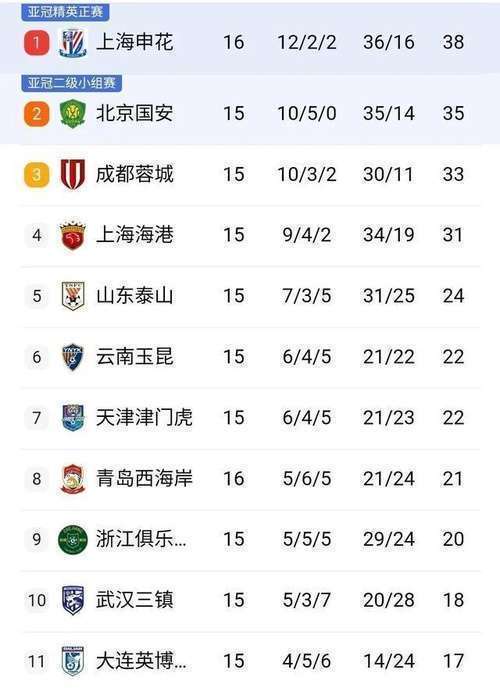Click the Tianjin Jinmen Tiger badge
The image size is (500, 691).
[x=73, y=417]
